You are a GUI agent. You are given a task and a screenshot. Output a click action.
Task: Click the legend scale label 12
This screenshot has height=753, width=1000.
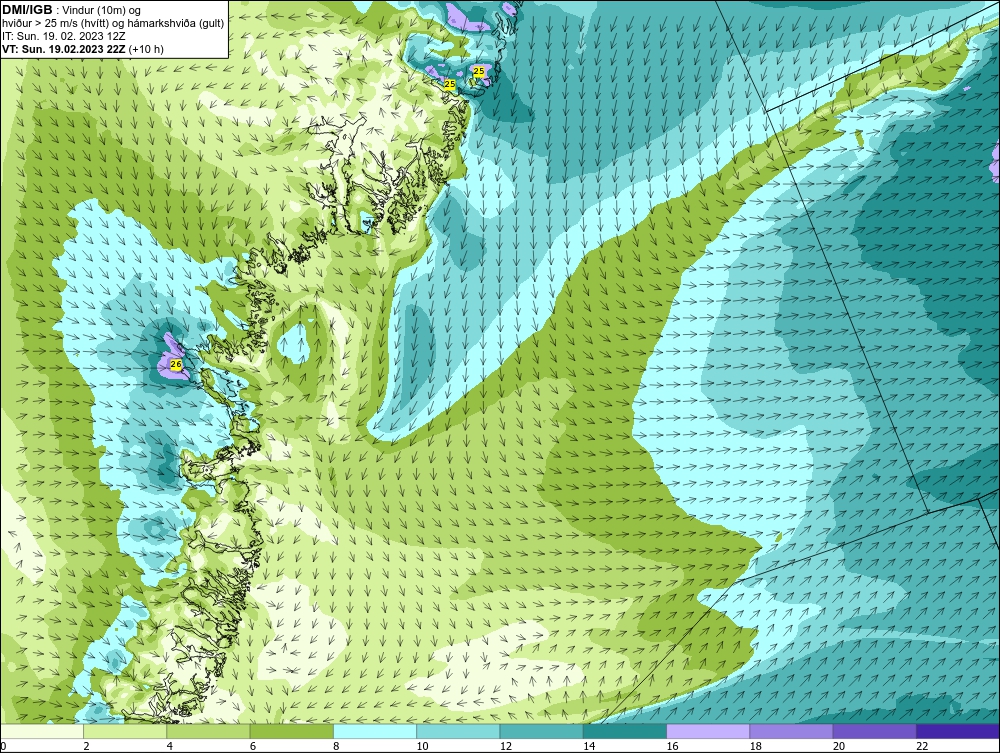coord(506,747)
